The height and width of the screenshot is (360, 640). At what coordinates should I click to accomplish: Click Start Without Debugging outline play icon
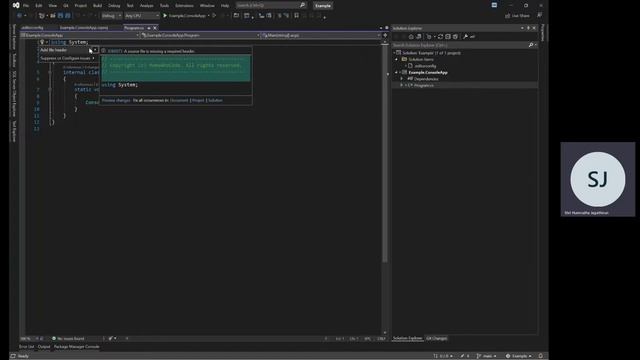click(214, 16)
